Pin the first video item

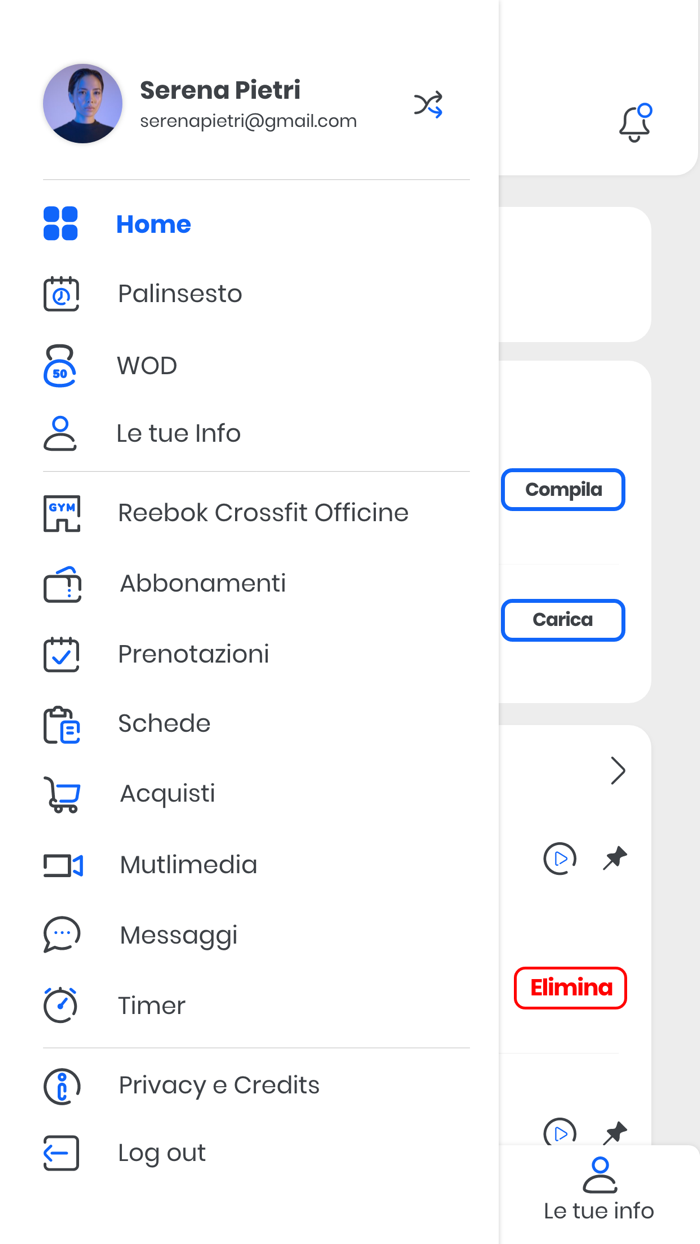point(616,857)
